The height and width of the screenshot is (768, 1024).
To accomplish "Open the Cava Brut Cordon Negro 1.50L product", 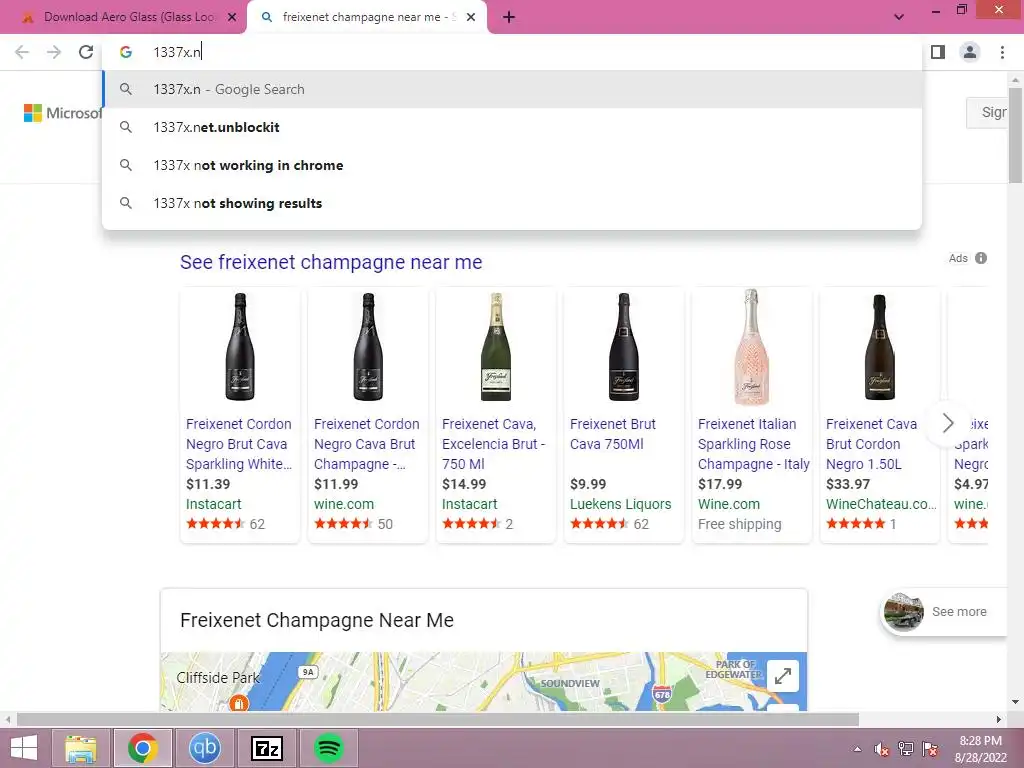I will [x=871, y=444].
